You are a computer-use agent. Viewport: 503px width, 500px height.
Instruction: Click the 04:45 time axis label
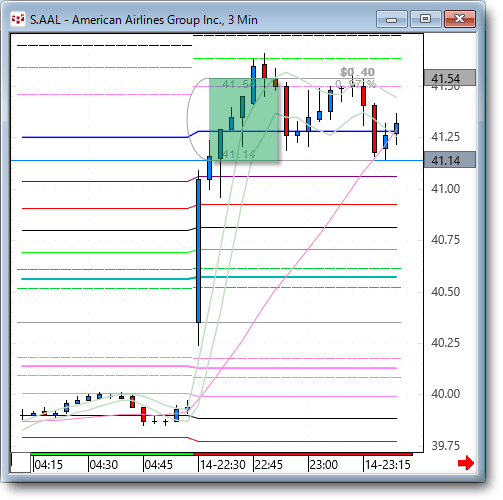click(x=159, y=464)
